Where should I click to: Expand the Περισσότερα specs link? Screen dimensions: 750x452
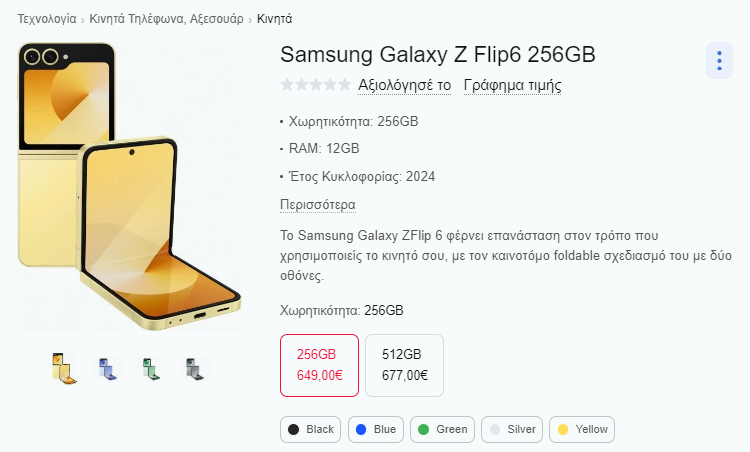(x=318, y=205)
